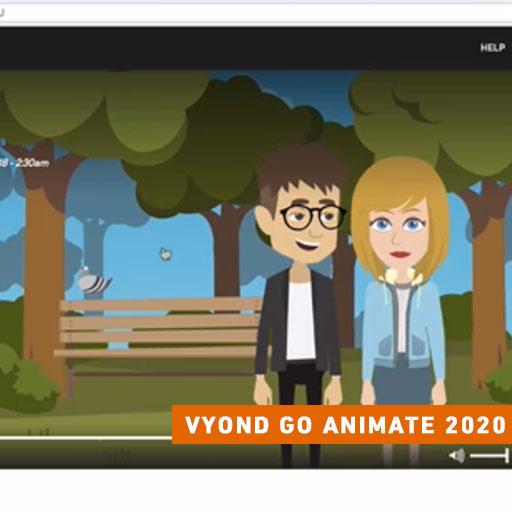Click the VYOND GO ANIMATE 2020 banner
Viewport: 512px width, 512px height.
pos(342,424)
